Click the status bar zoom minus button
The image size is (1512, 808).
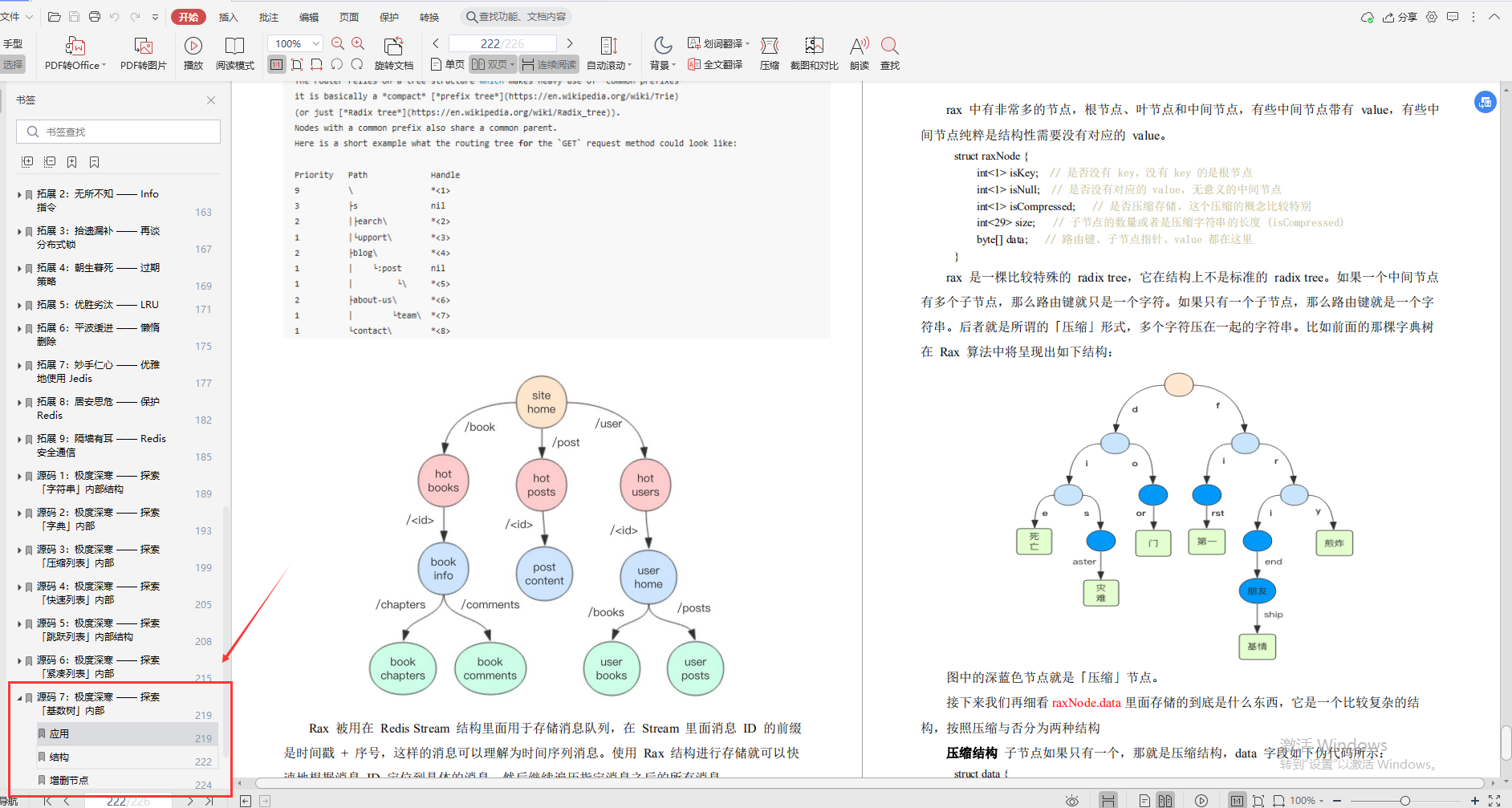pyautogui.click(x=1338, y=801)
